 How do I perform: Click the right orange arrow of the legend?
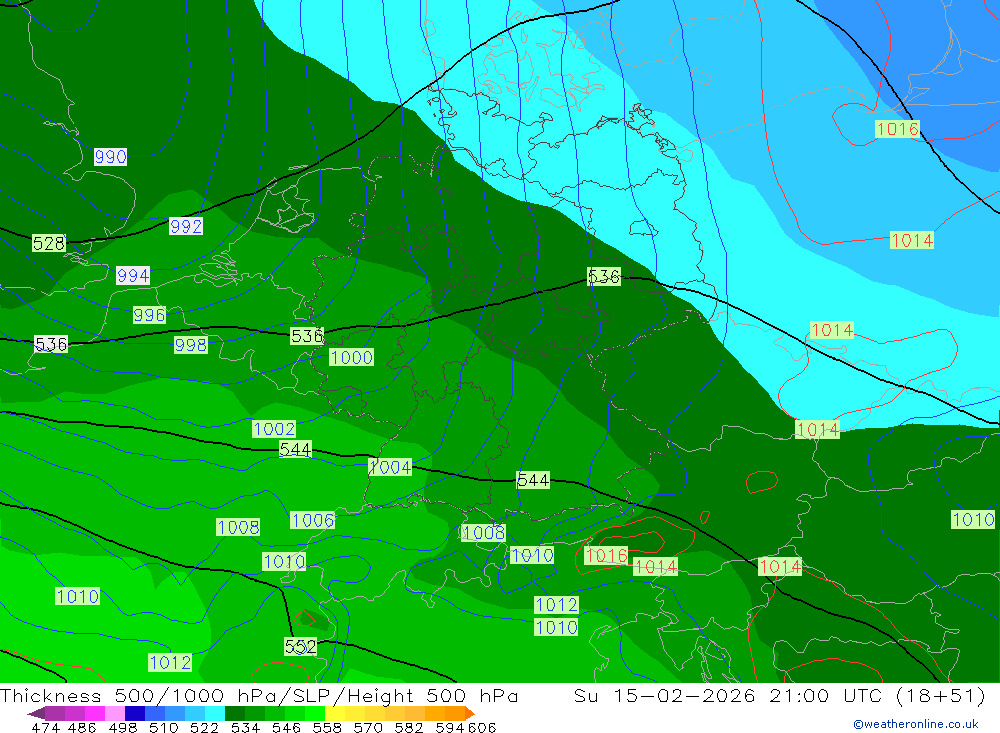click(470, 713)
